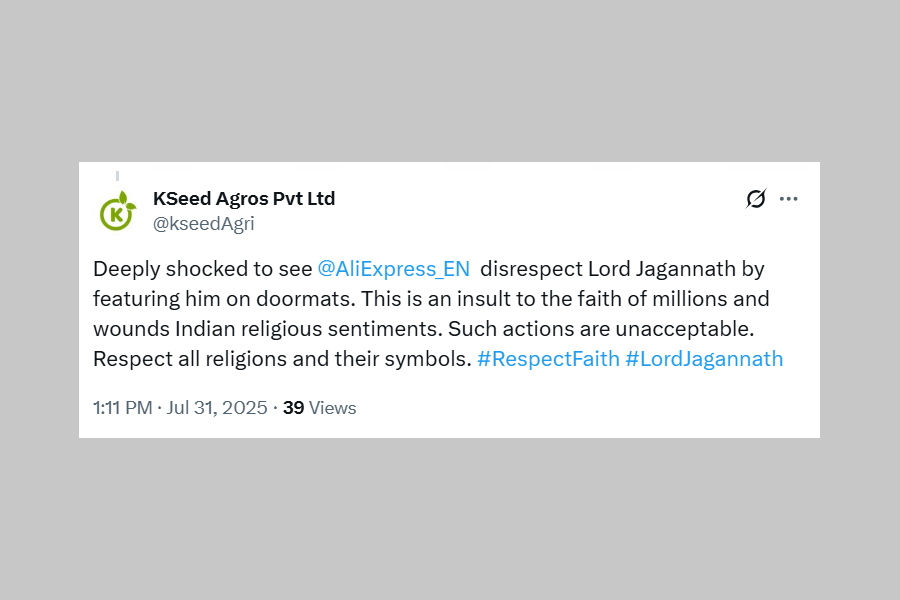
Task: Click the Jul 31, 2025 date
Action: click(217, 408)
